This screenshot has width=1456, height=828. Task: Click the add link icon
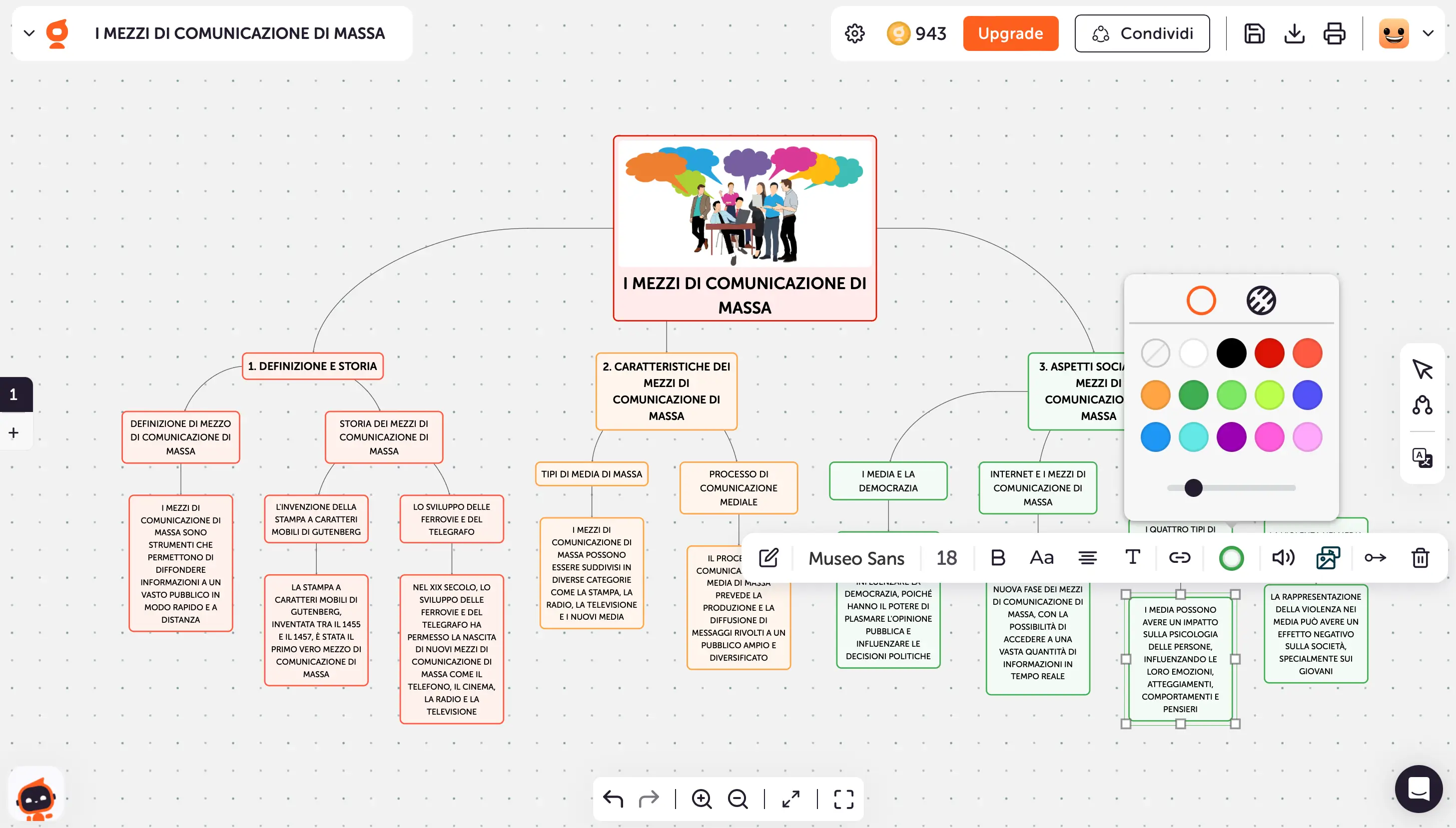pyautogui.click(x=1180, y=558)
